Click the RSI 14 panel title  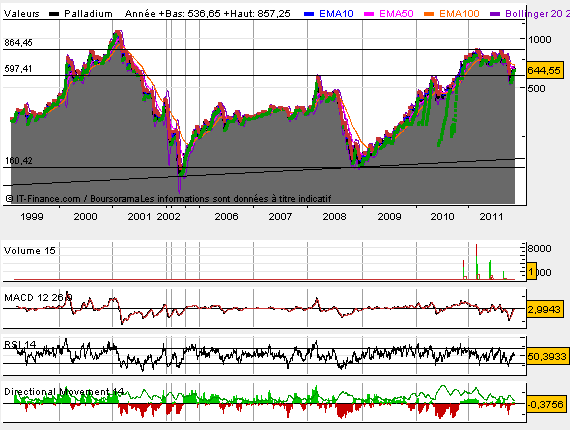[x=20, y=344]
